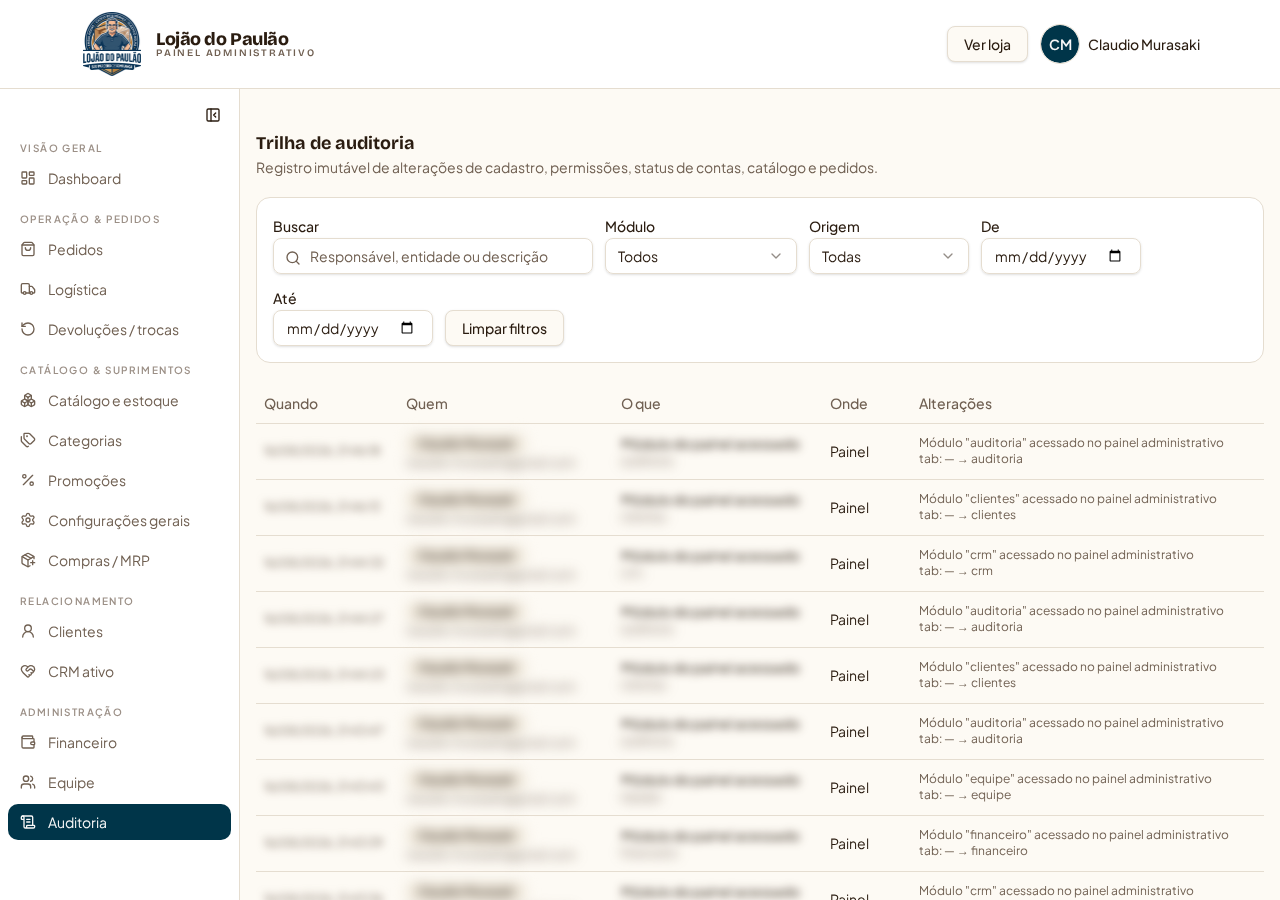
Task: Open Promoções in the sidebar
Action: coord(119,480)
